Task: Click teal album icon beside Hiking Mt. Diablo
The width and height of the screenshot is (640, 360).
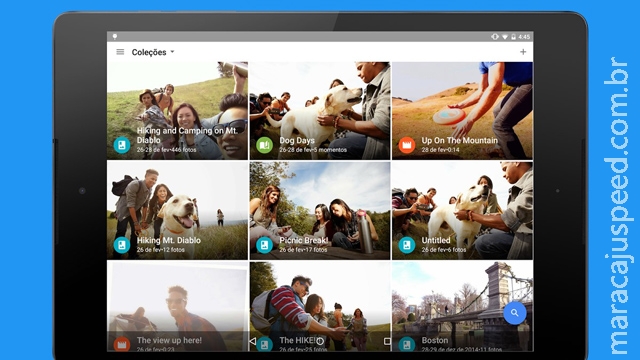Action: coord(122,245)
